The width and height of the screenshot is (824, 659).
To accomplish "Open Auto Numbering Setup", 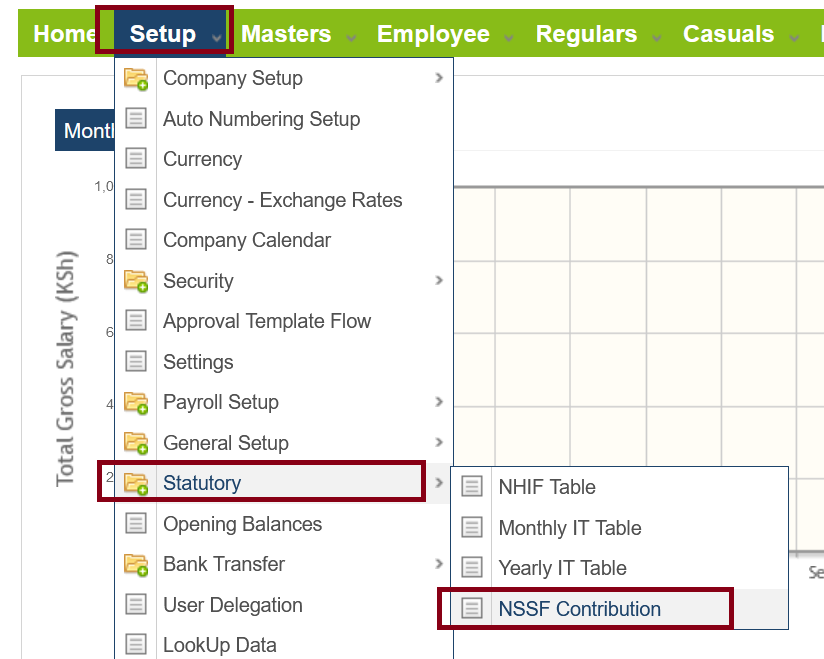I will pos(261,119).
